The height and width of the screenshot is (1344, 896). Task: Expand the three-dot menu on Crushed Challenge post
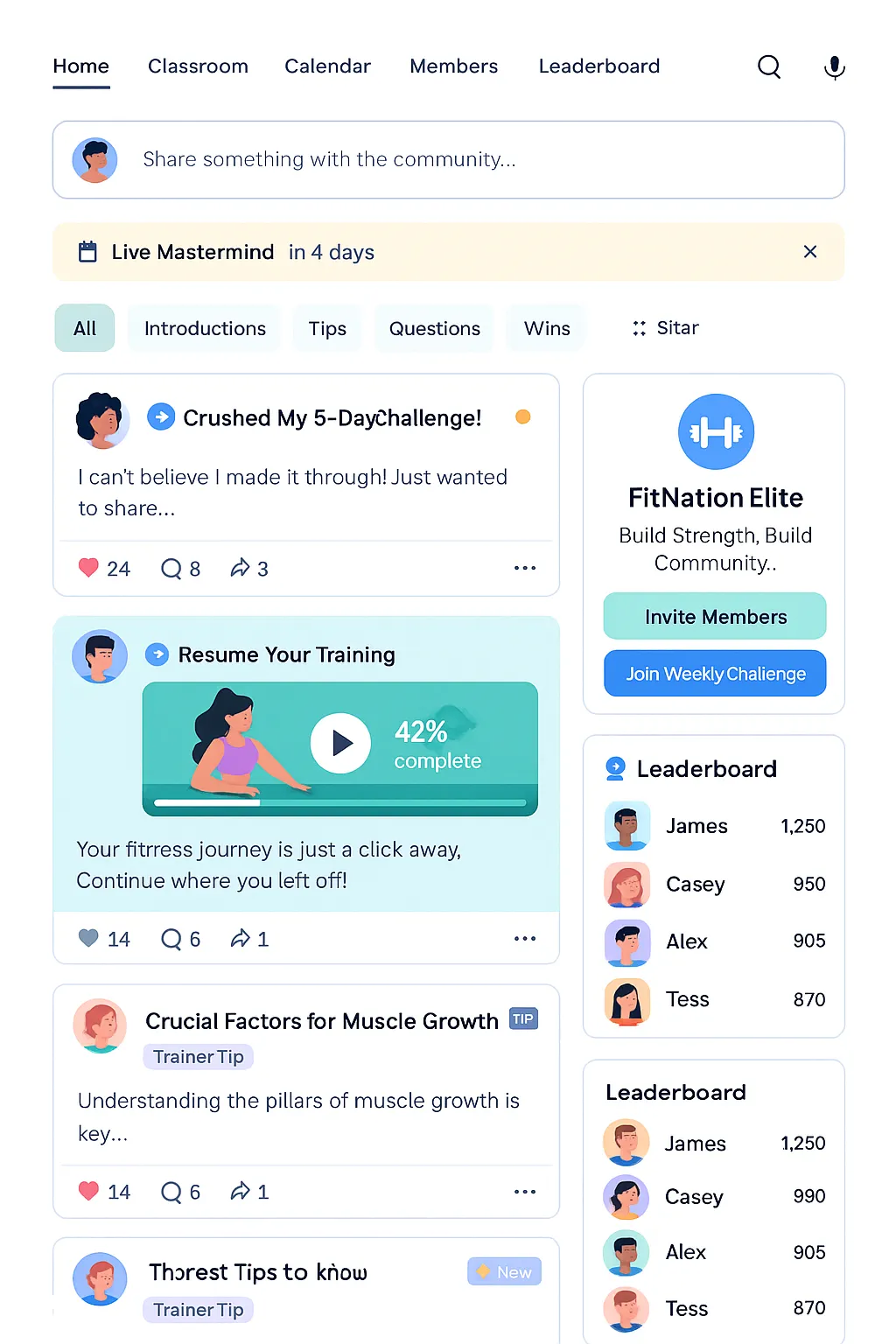[x=525, y=569]
